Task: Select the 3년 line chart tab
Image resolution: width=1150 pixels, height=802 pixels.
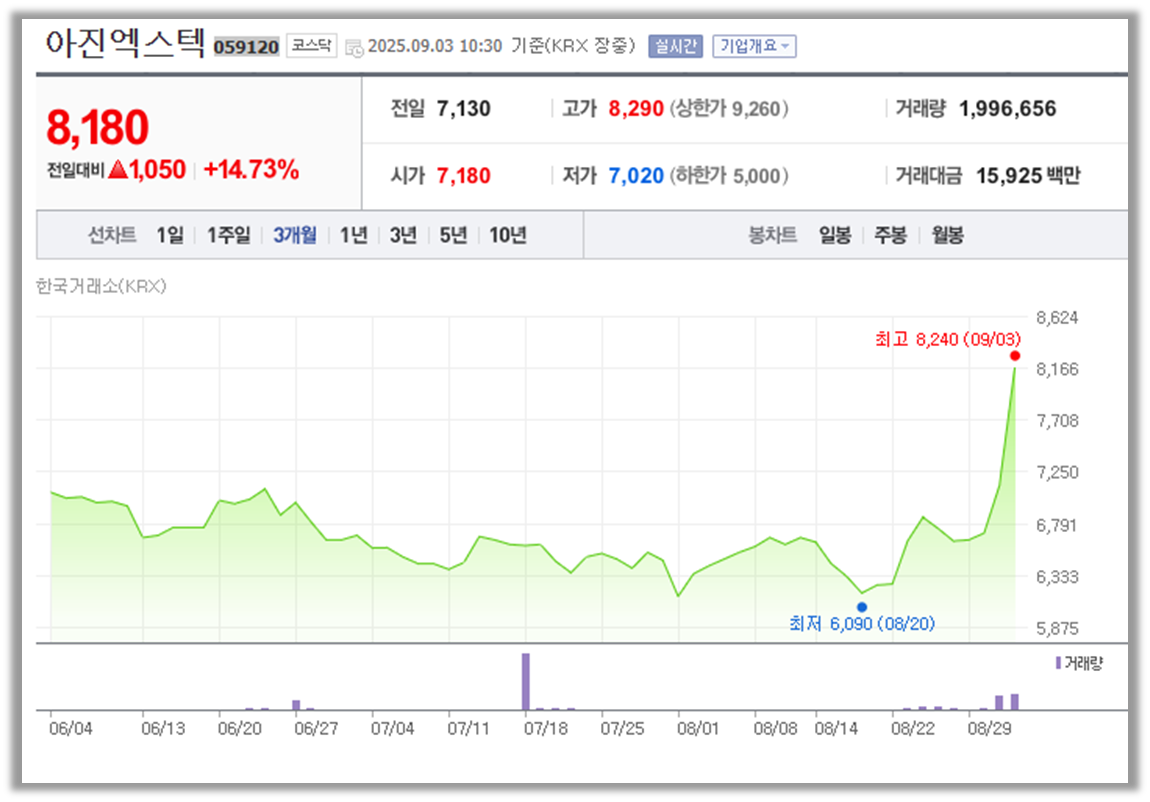Action: pyautogui.click(x=403, y=235)
